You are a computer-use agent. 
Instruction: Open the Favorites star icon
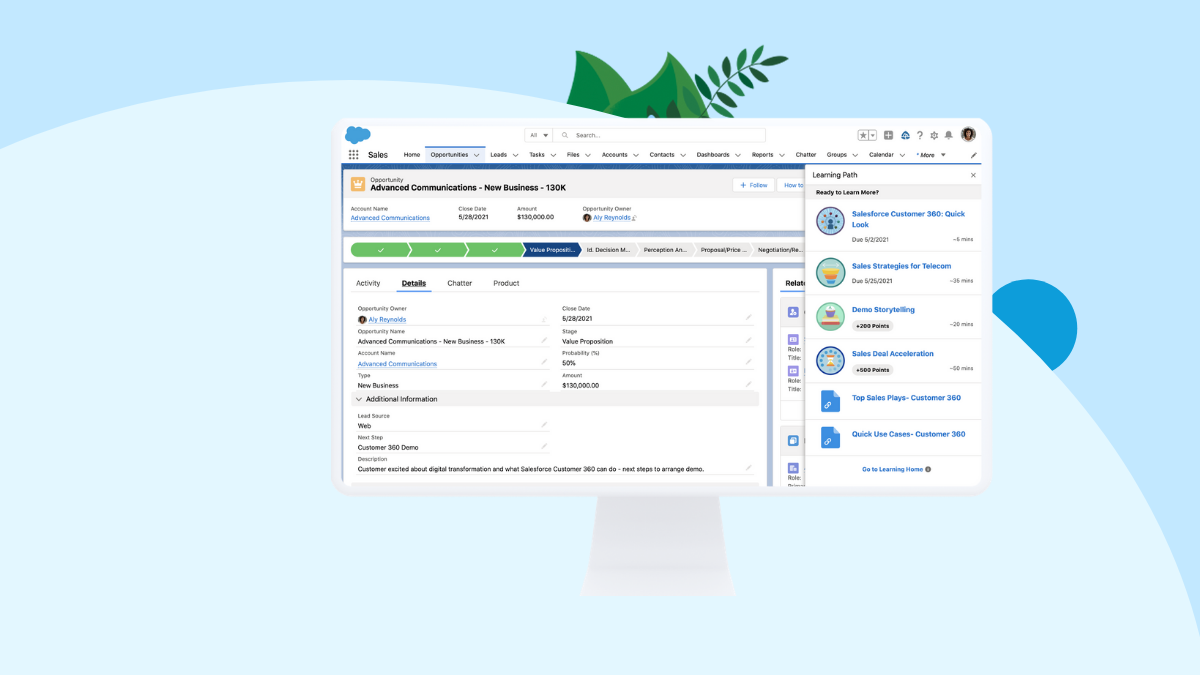[863, 135]
